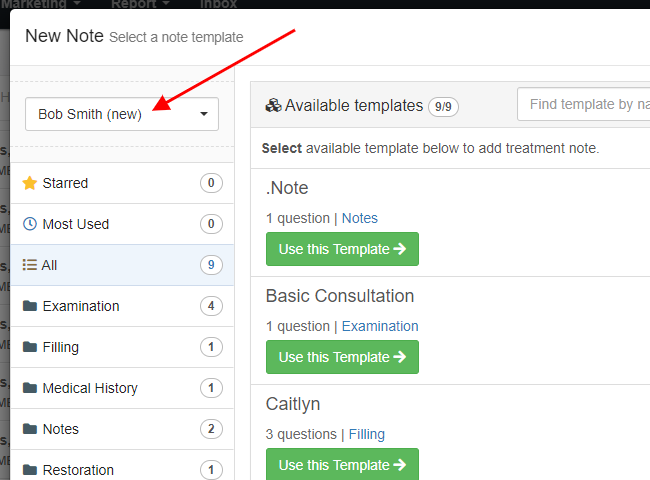Screen dimensions: 650x480
Task: Go to the Inbox menu item
Action: coord(218,4)
